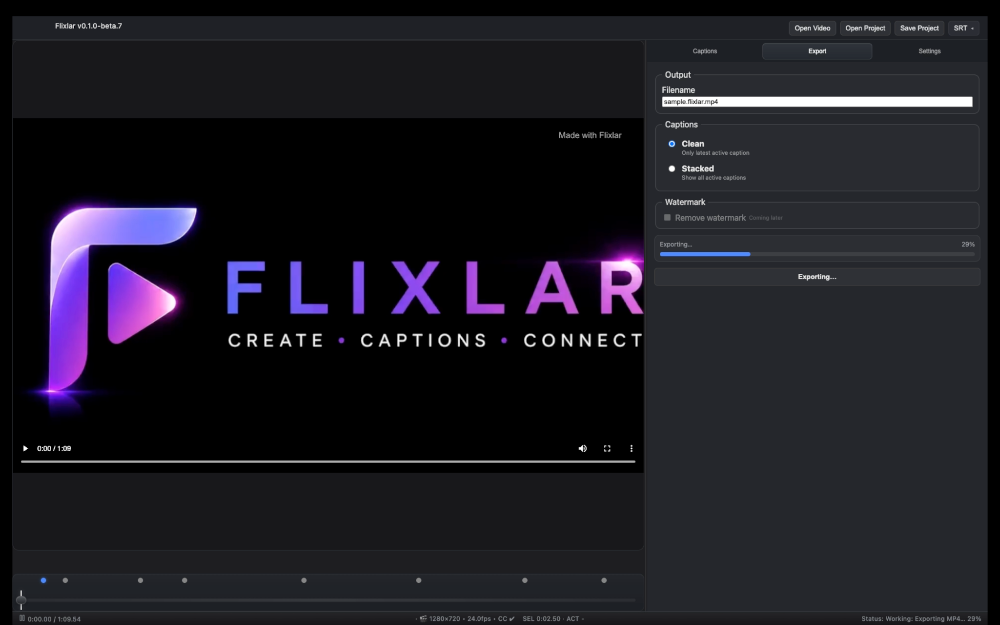Click the 'SEL 0:02.50' status entry
The height and width of the screenshot is (625, 1000).
click(x=541, y=619)
